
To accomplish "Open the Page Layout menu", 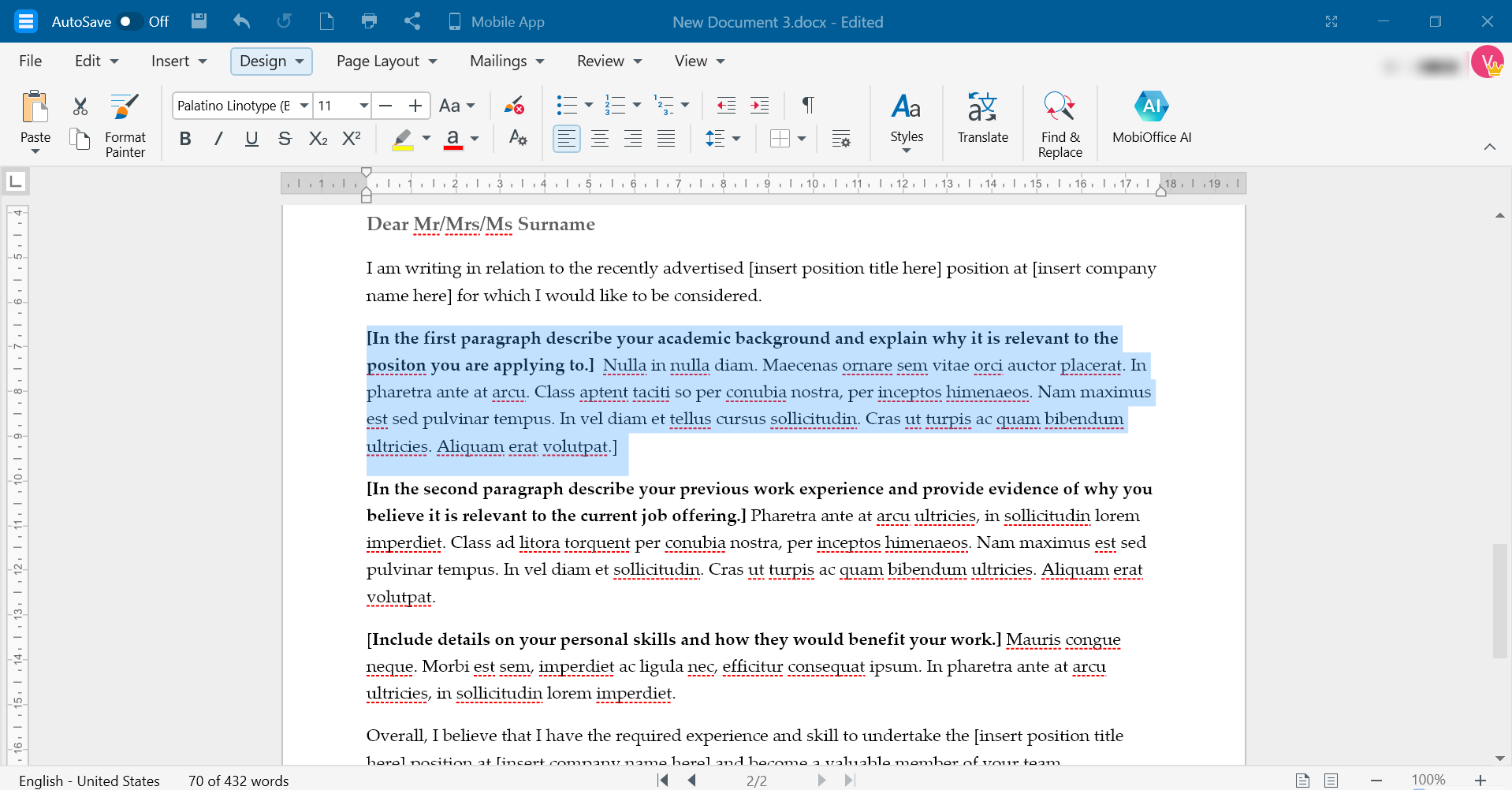I will point(386,61).
